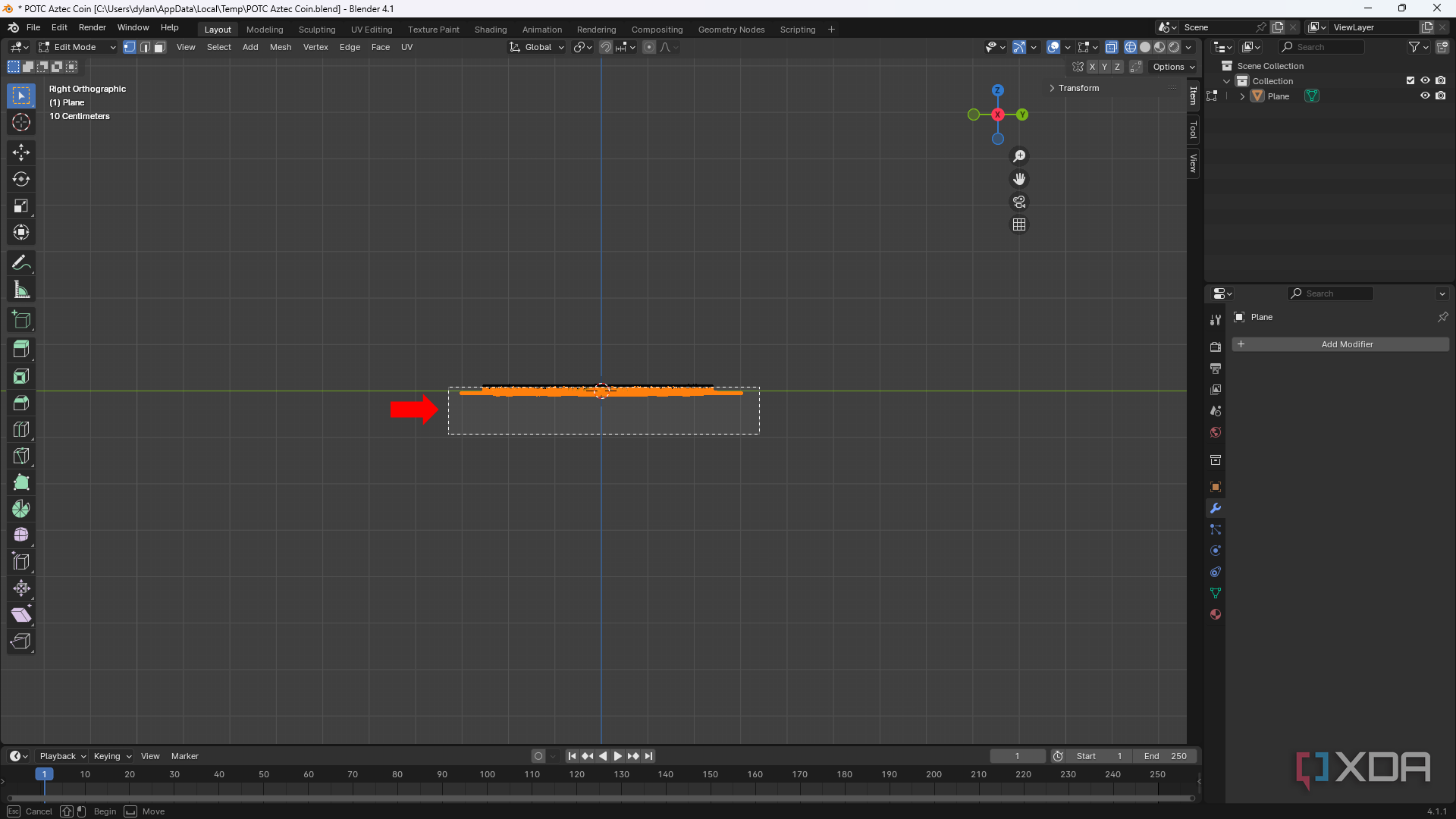
Task: Jump to the last frame playback control
Action: pos(649,756)
